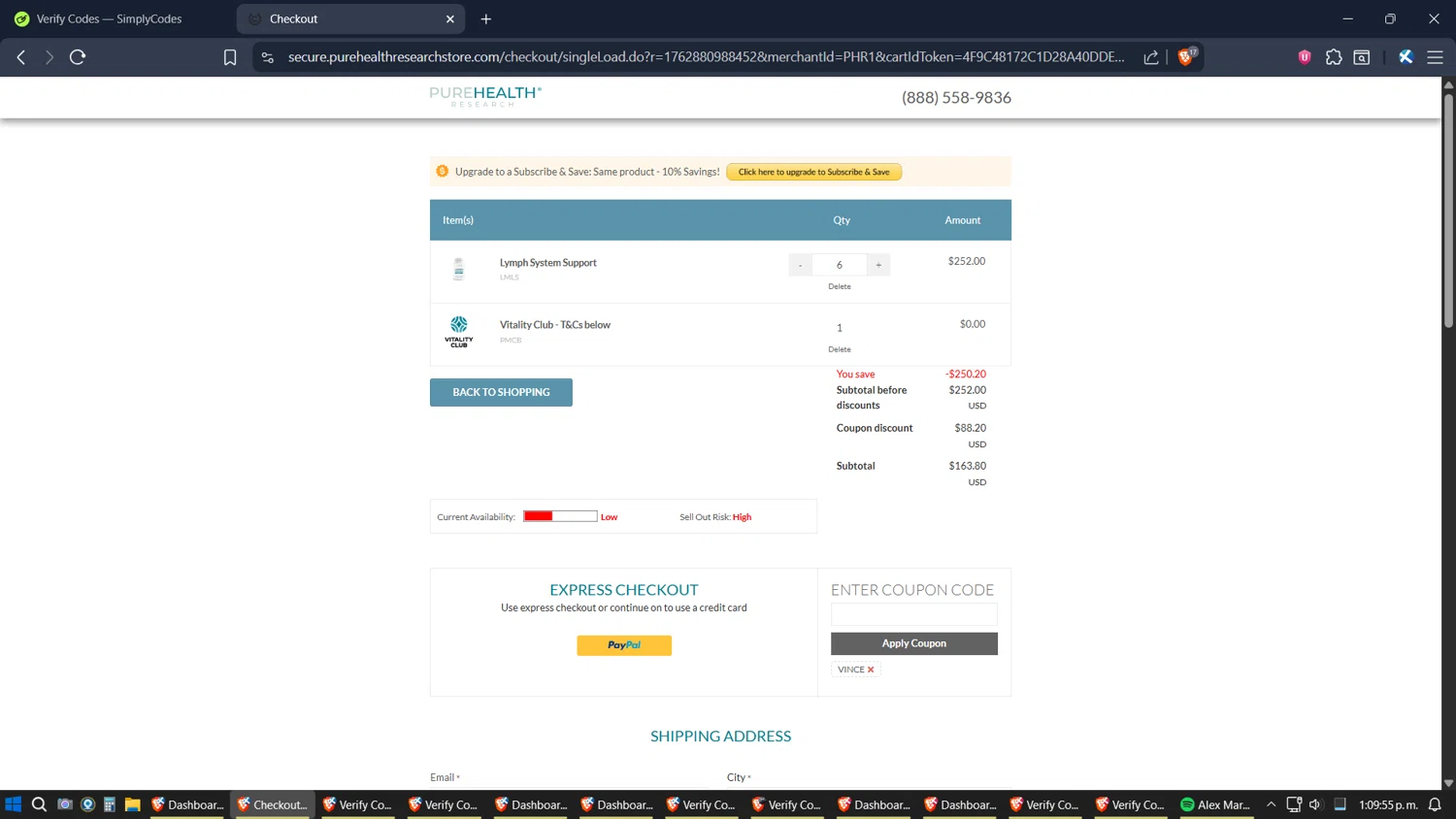Open the tab search icon in the toolbar
This screenshot has height=819, width=1456.
click(x=1362, y=57)
